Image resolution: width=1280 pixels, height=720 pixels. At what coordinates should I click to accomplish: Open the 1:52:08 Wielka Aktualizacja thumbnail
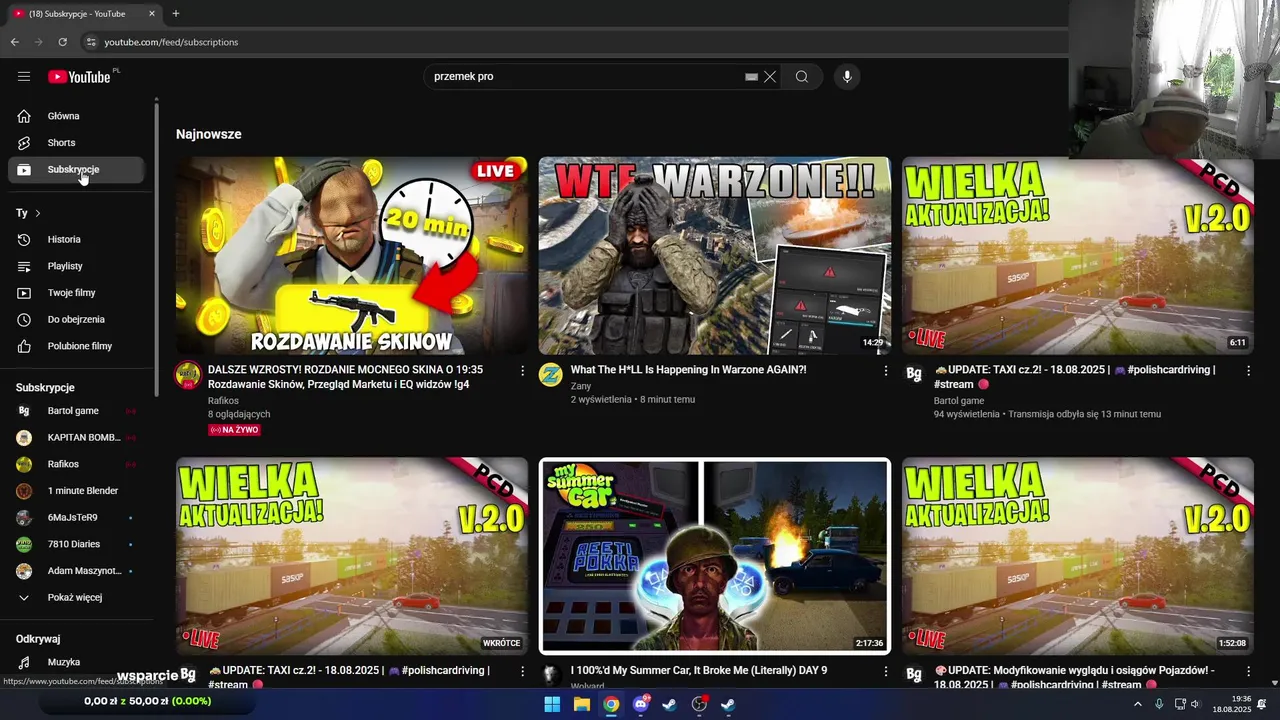pos(1078,555)
